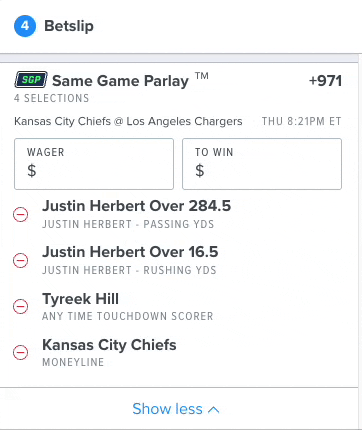Click the +971 parlay odds
Screen dimensions: 362x430
tap(325, 81)
